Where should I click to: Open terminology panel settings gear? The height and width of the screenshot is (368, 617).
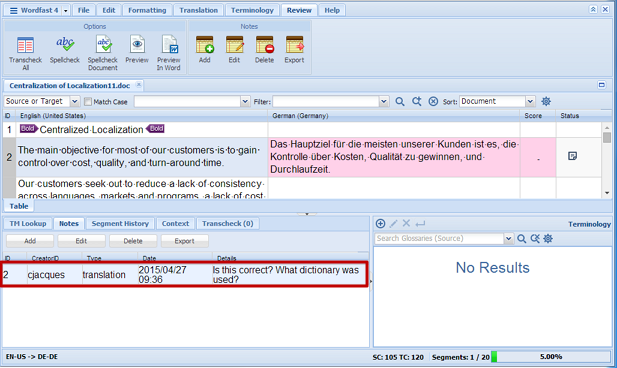coord(548,239)
